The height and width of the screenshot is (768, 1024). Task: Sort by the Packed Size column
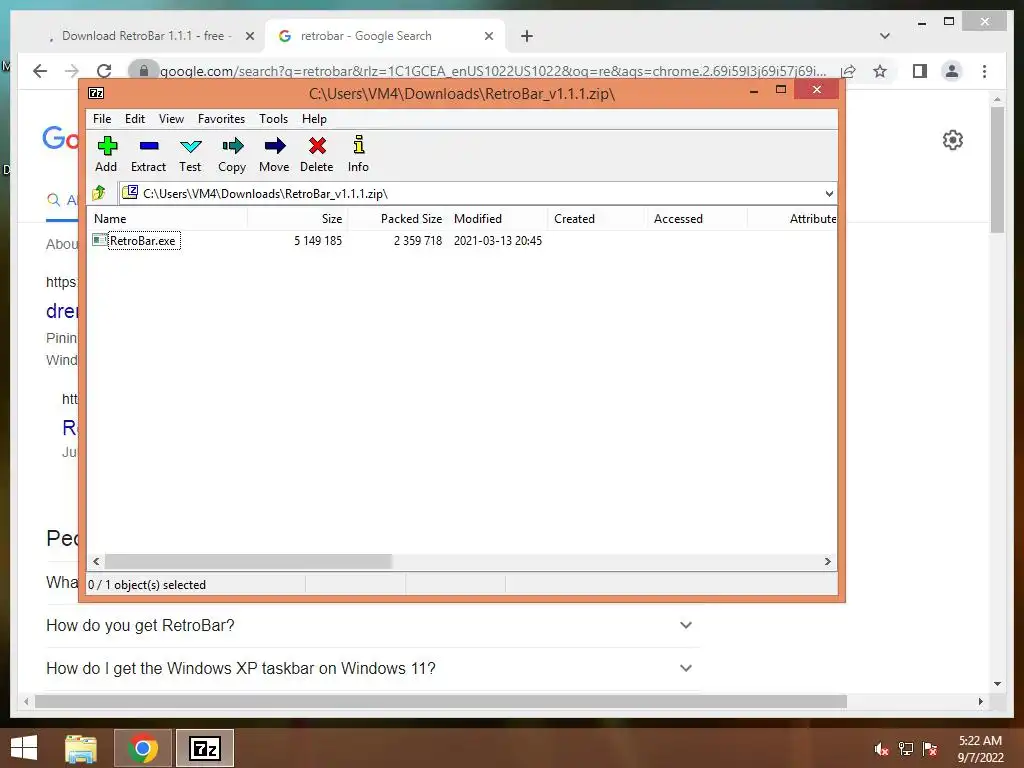click(398, 219)
